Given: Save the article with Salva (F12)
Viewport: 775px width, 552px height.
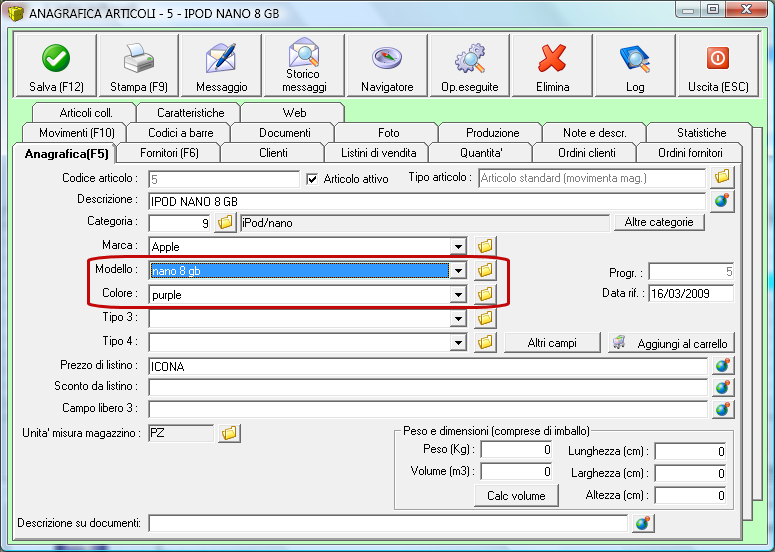Looking at the screenshot, I should click(x=55, y=65).
